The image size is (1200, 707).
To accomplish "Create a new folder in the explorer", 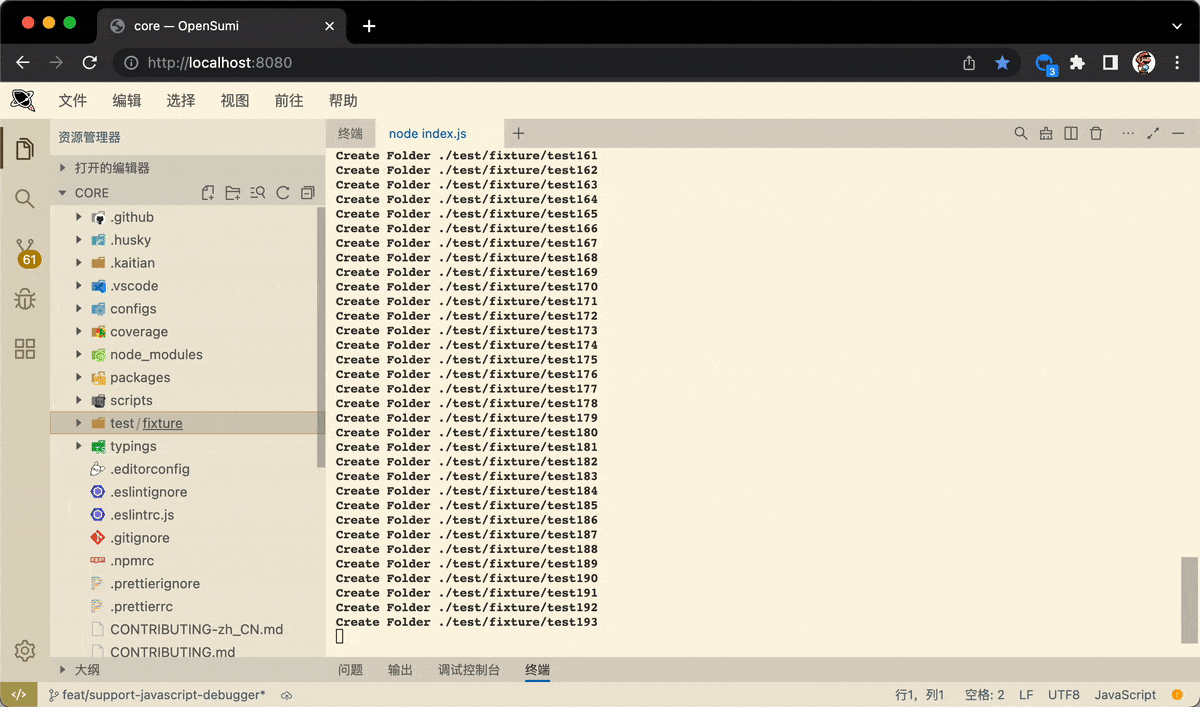I will [x=232, y=192].
